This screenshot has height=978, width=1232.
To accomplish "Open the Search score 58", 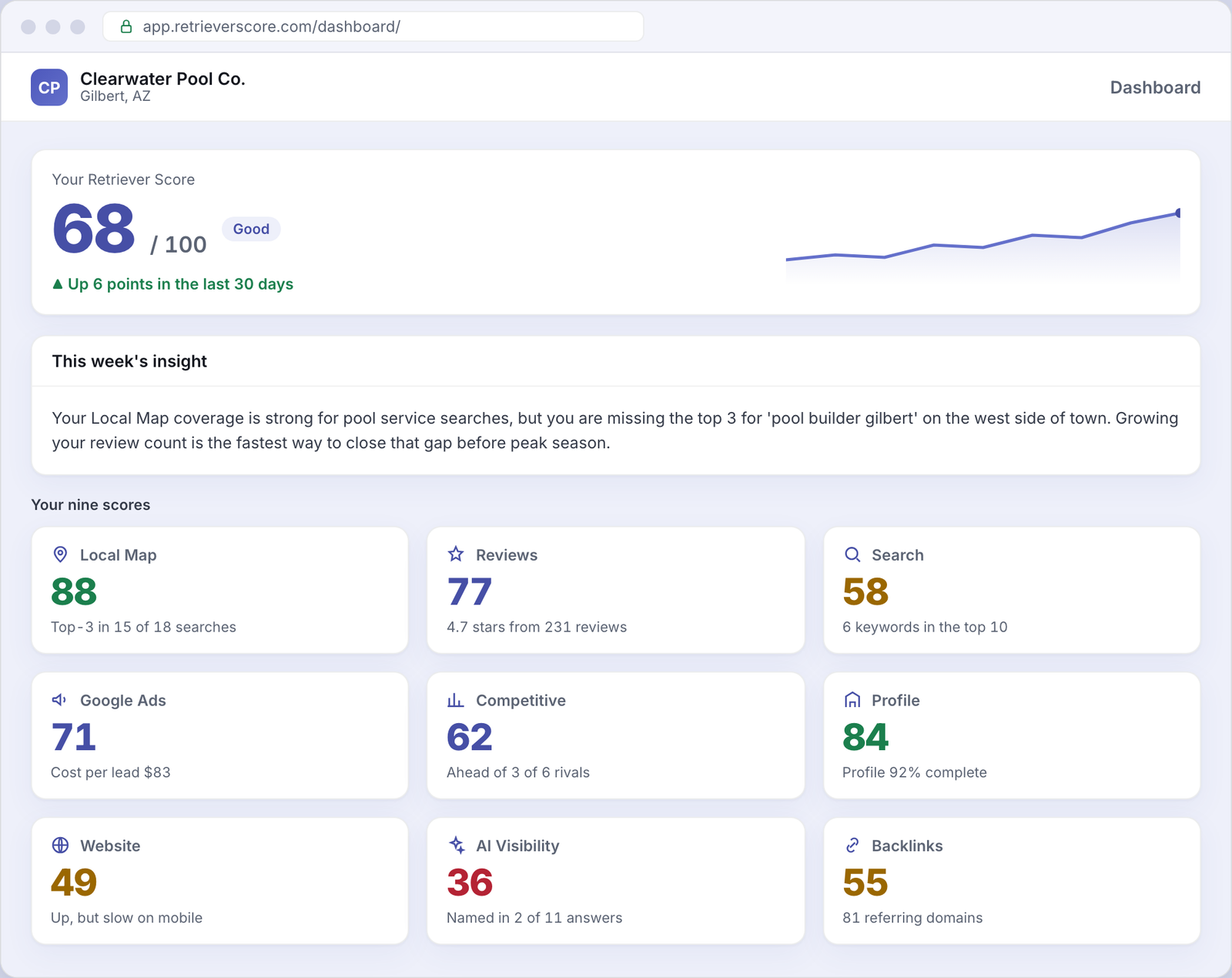I will [865, 591].
